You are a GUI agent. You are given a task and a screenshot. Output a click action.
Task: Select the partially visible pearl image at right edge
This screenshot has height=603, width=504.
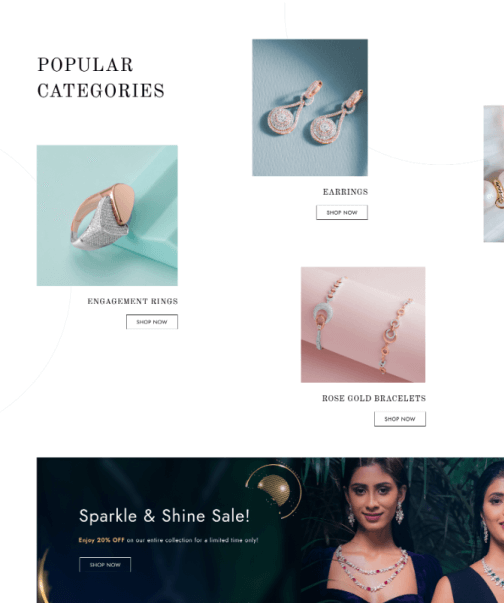coord(494,174)
